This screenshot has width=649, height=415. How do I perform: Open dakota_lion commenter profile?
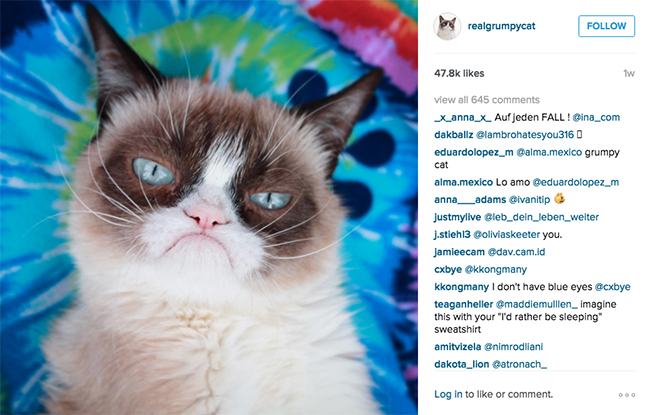click(x=462, y=364)
